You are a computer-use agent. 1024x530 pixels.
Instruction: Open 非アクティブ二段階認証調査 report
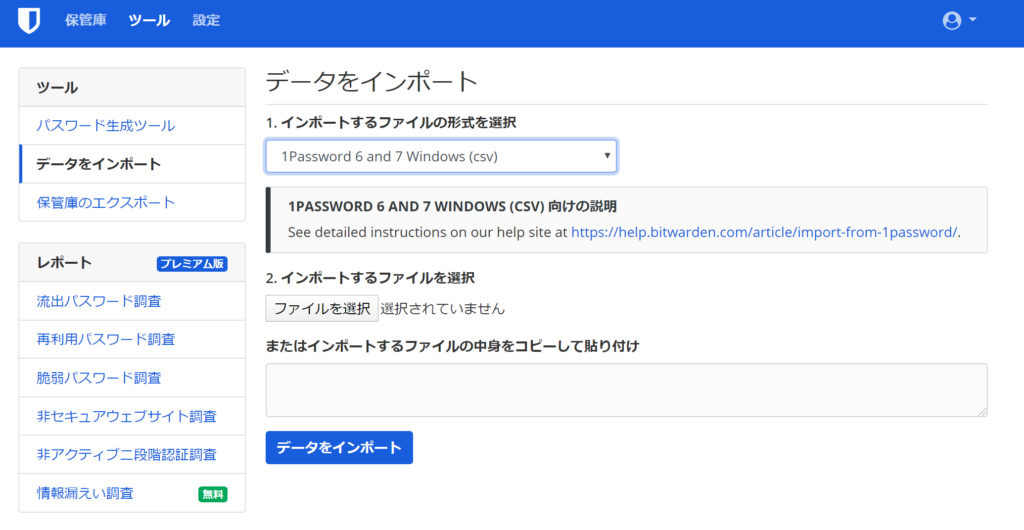[132, 454]
